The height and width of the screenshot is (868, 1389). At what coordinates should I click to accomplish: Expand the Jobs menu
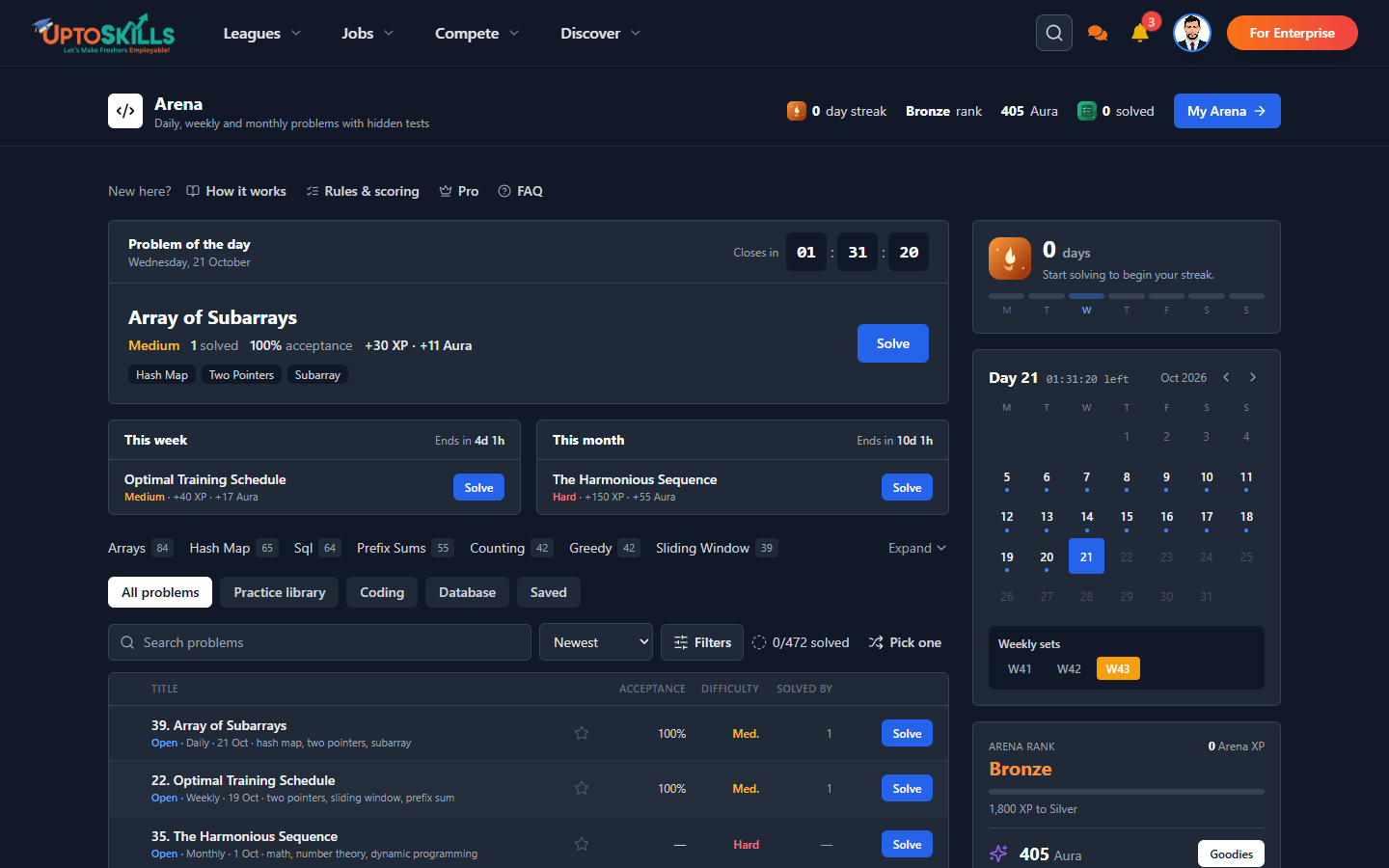[368, 33]
